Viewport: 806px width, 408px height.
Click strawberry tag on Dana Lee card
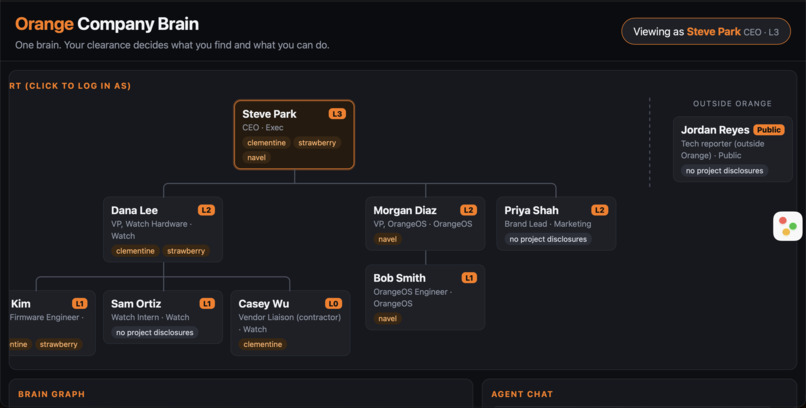click(x=186, y=251)
